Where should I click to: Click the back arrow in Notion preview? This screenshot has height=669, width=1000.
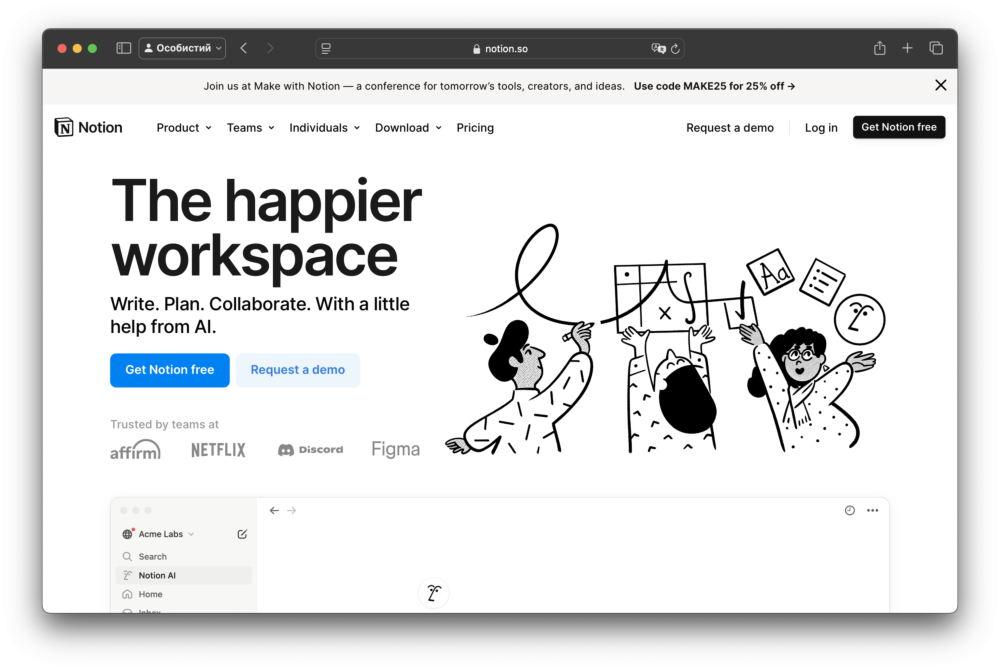click(x=274, y=511)
